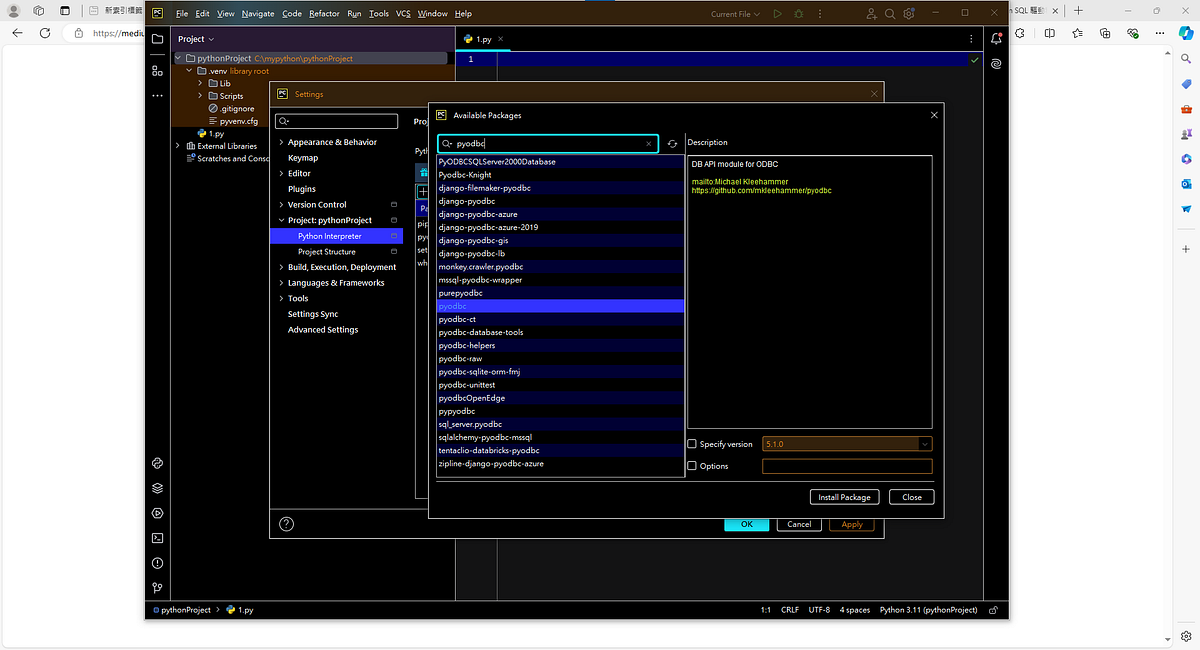This screenshot has height=650, width=1200.
Task: Open the Terminal tool window
Action: coord(157,538)
